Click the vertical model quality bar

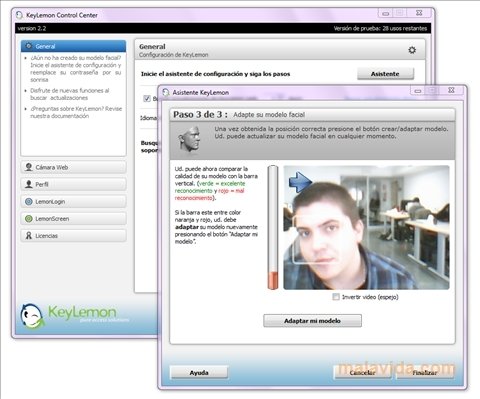[273, 227]
